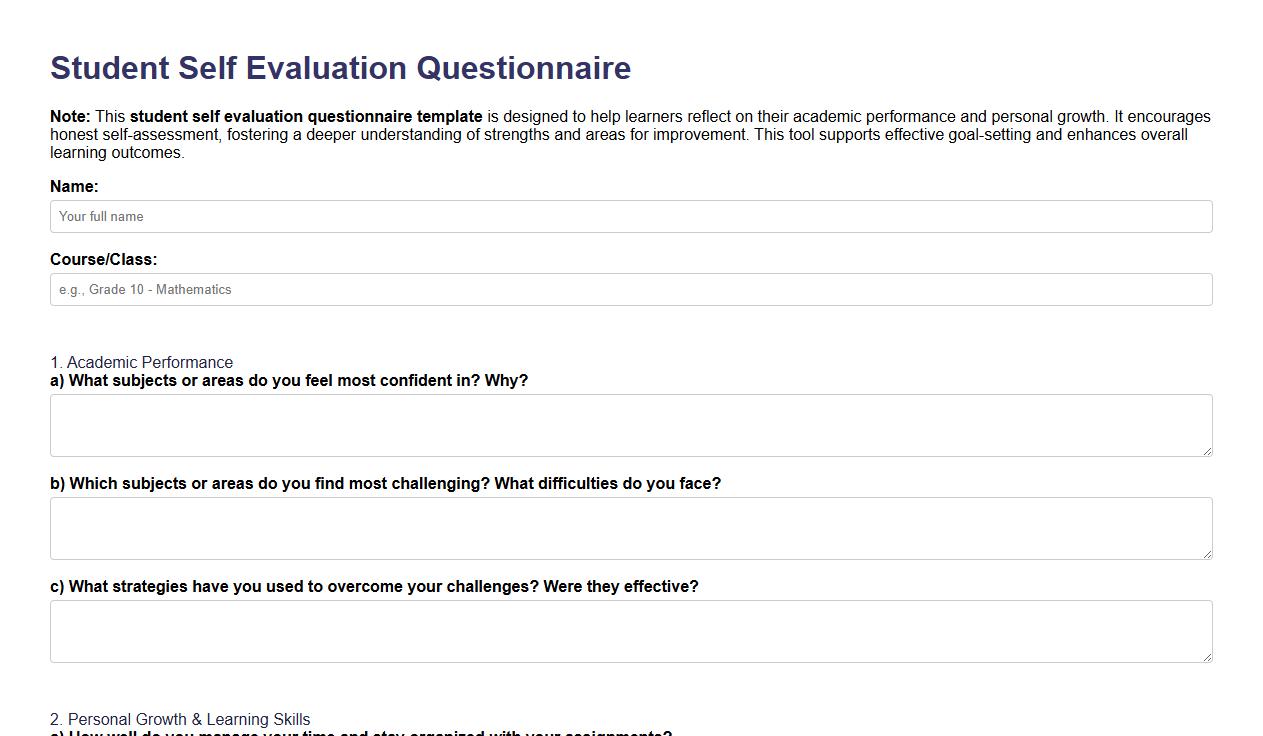This screenshot has height=736, width=1263.
Task: Click question text about strategy effectiveness
Action: (x=375, y=586)
